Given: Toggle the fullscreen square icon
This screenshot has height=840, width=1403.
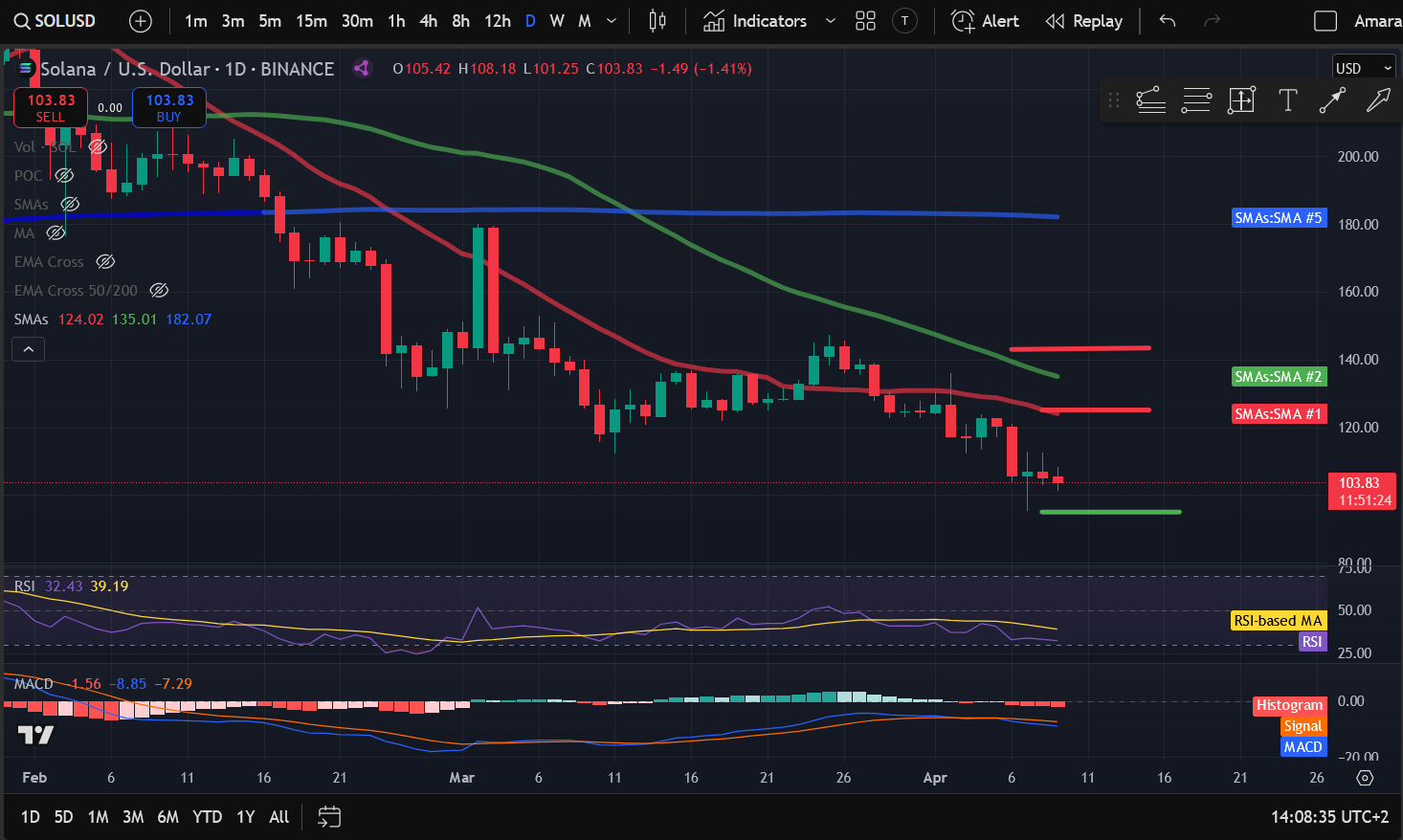Looking at the screenshot, I should 1325,21.
